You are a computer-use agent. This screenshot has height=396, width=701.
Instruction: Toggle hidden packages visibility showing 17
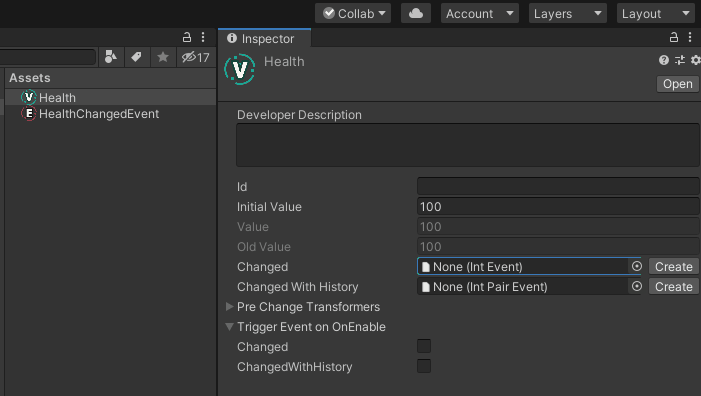coord(196,57)
